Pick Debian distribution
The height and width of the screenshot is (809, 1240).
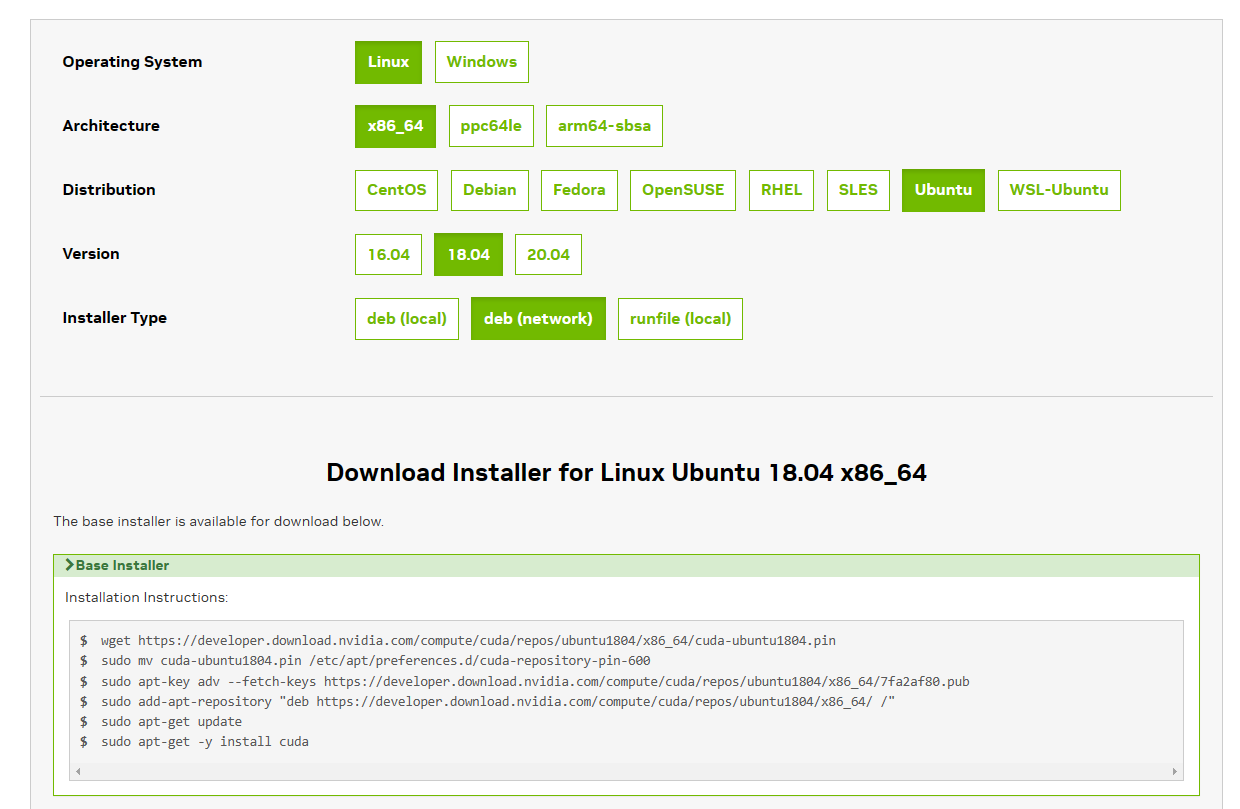tap(489, 190)
